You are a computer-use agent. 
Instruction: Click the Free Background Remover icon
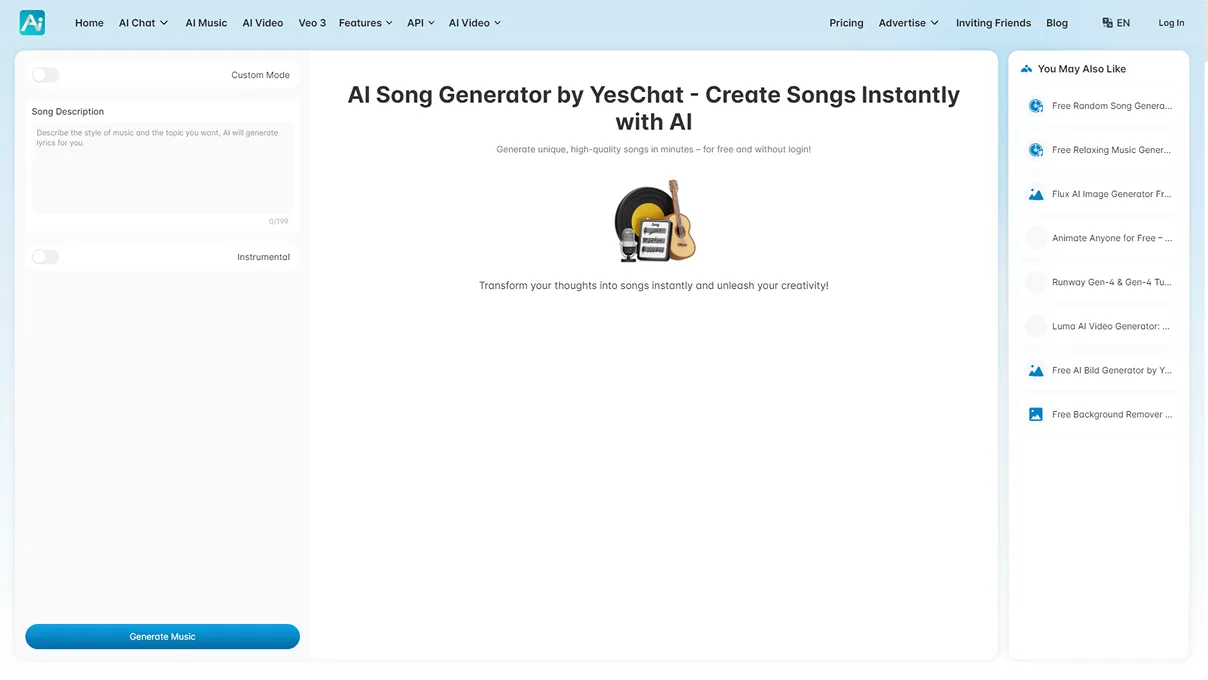1036,414
